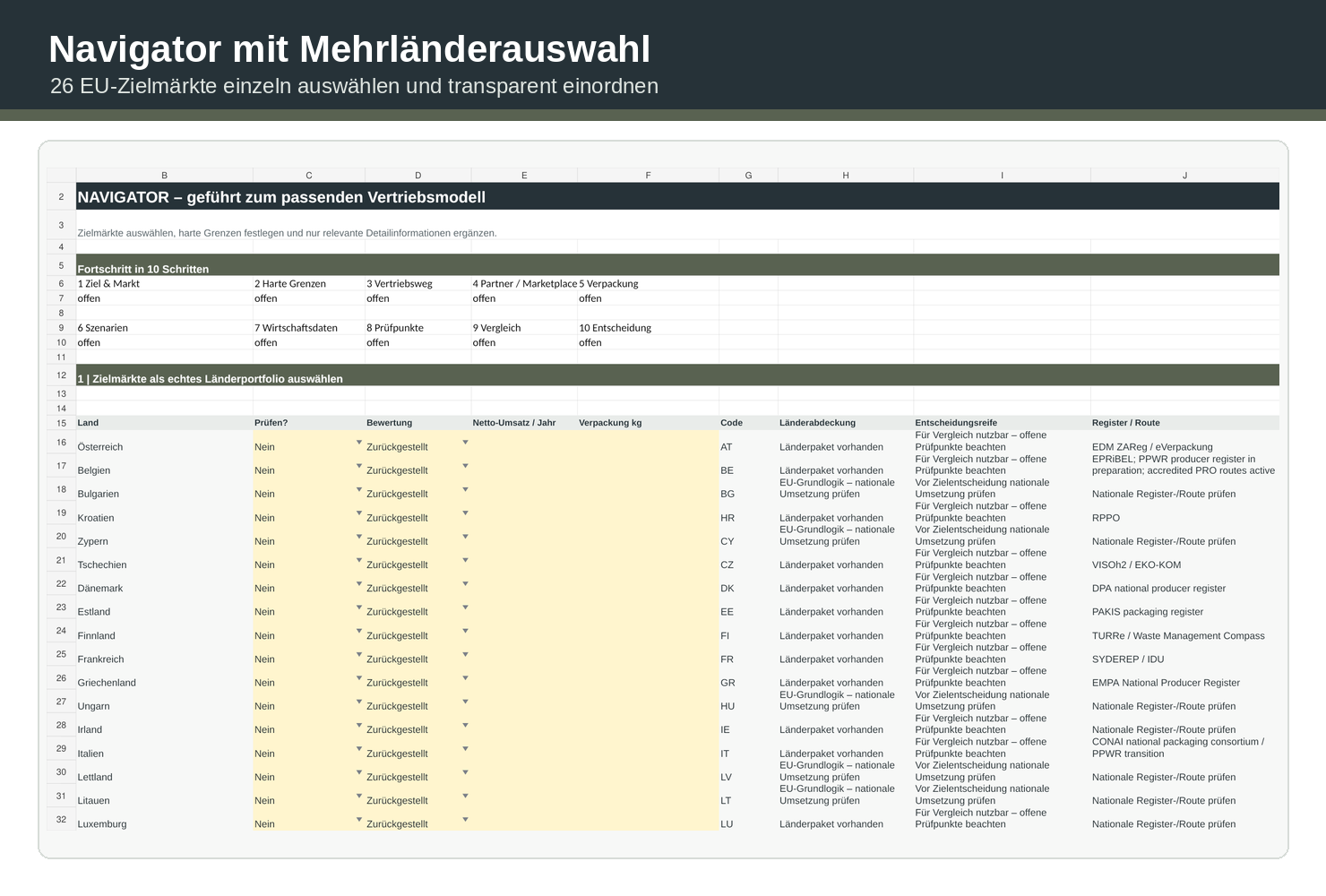Click the 'Luxemburg' country cell
1326x896 pixels.
165,819
